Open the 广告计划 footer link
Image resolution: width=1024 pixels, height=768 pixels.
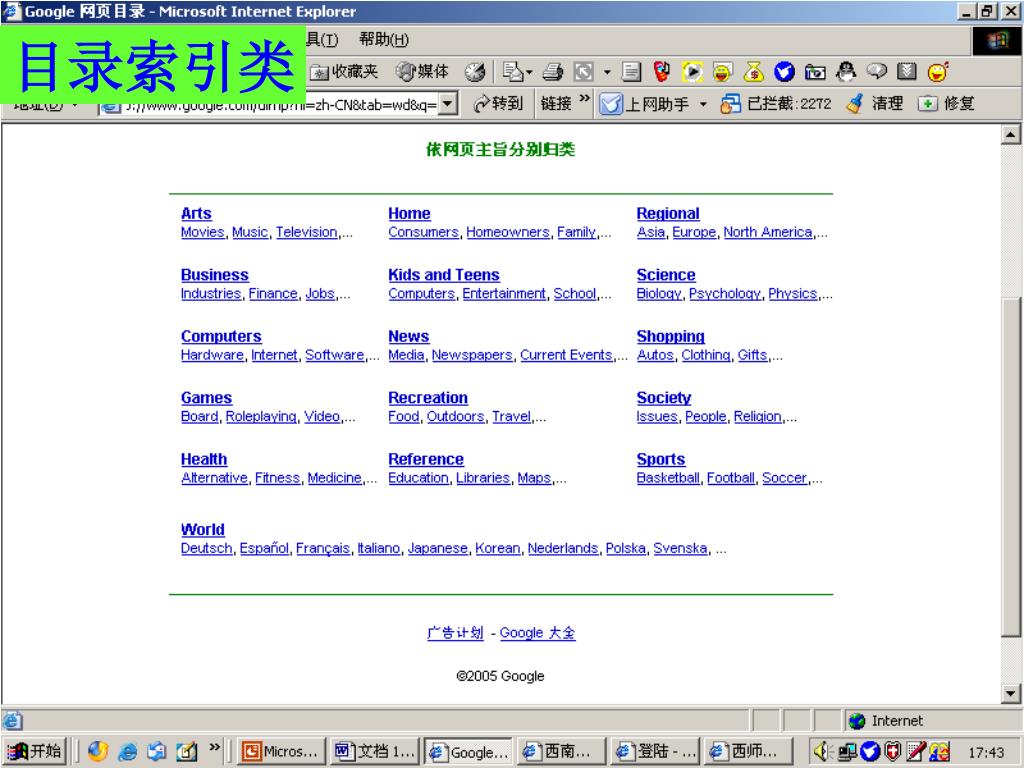point(455,633)
